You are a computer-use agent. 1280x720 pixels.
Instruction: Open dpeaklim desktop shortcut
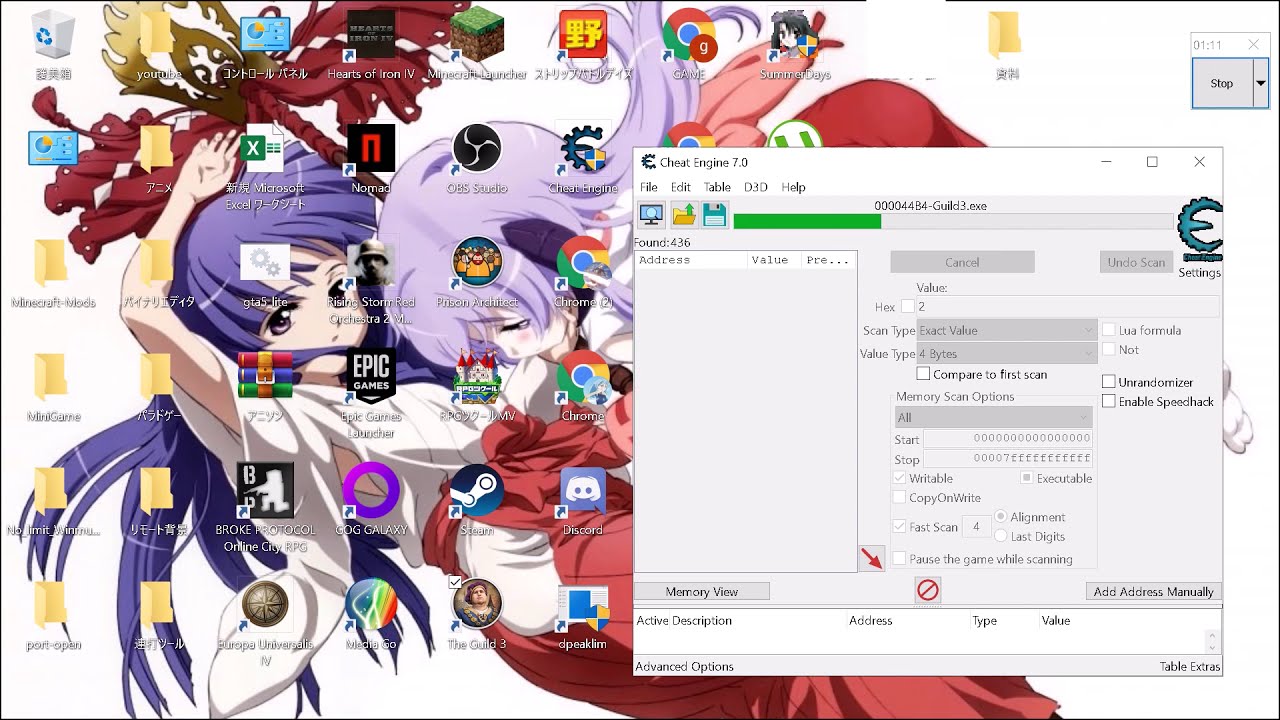[583, 616]
